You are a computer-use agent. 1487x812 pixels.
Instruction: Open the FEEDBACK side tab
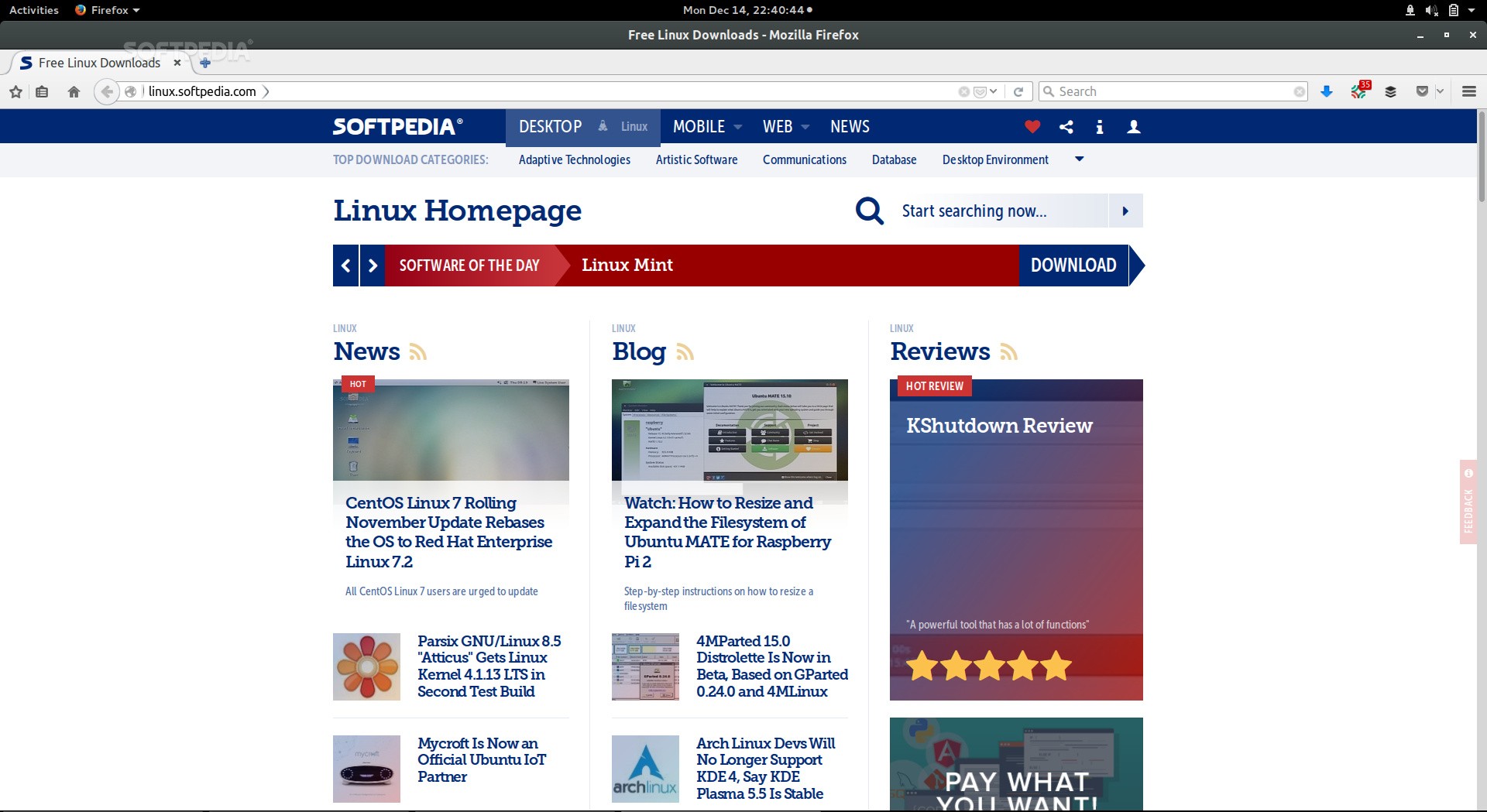coord(1468,502)
